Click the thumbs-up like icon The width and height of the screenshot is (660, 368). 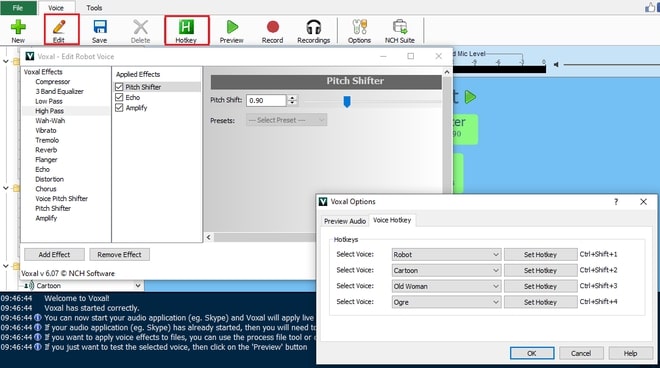pos(650,7)
